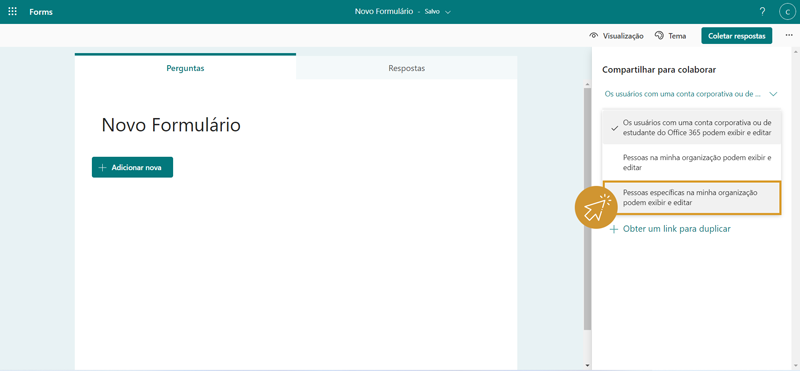
Task: Choose Pessoas na minha organização option
Action: click(691, 163)
